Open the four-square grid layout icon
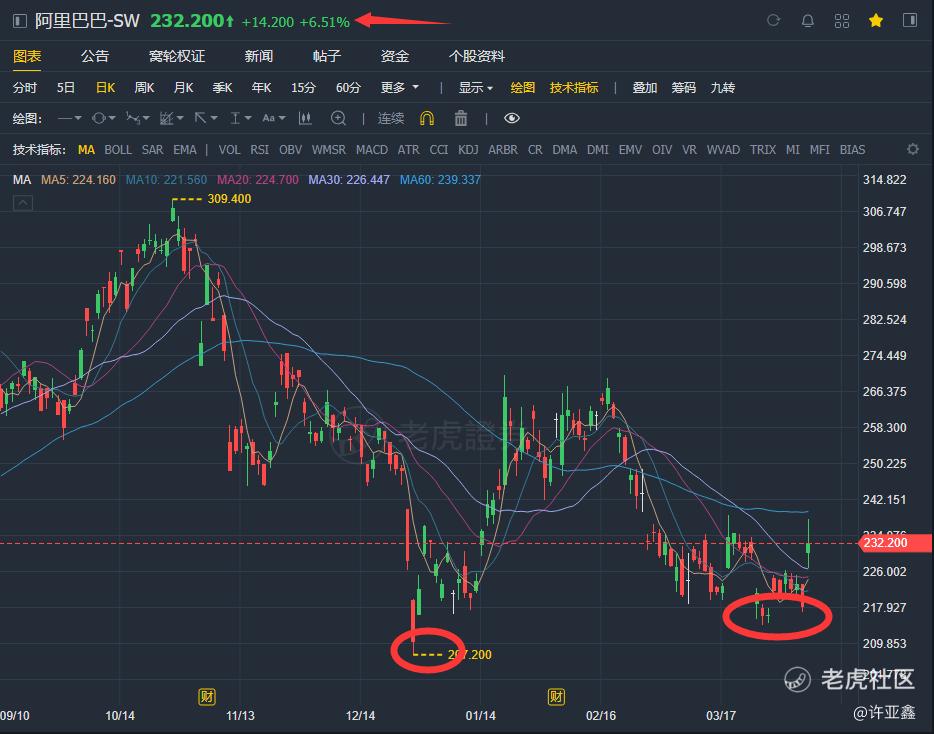Viewport: 934px width, 734px height. coord(842,21)
